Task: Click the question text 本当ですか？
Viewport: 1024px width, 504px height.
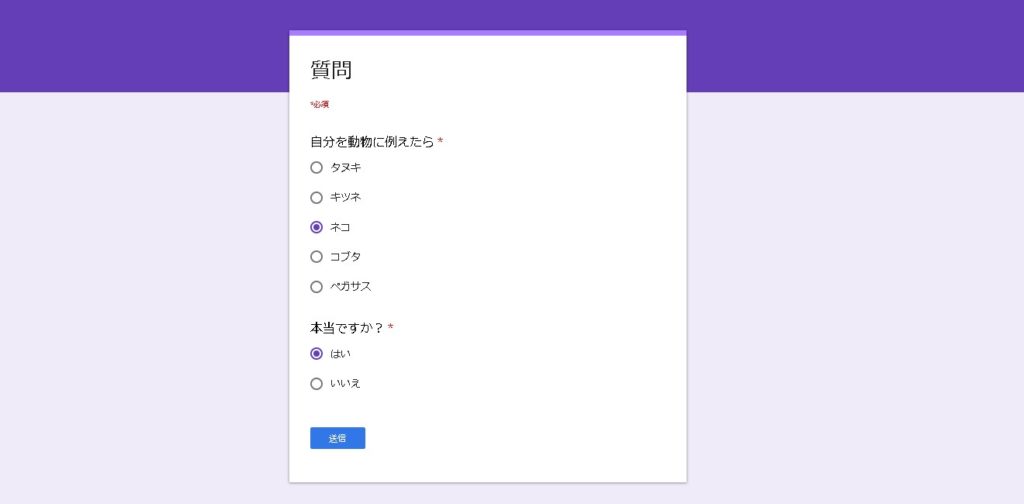Action: coord(347,328)
